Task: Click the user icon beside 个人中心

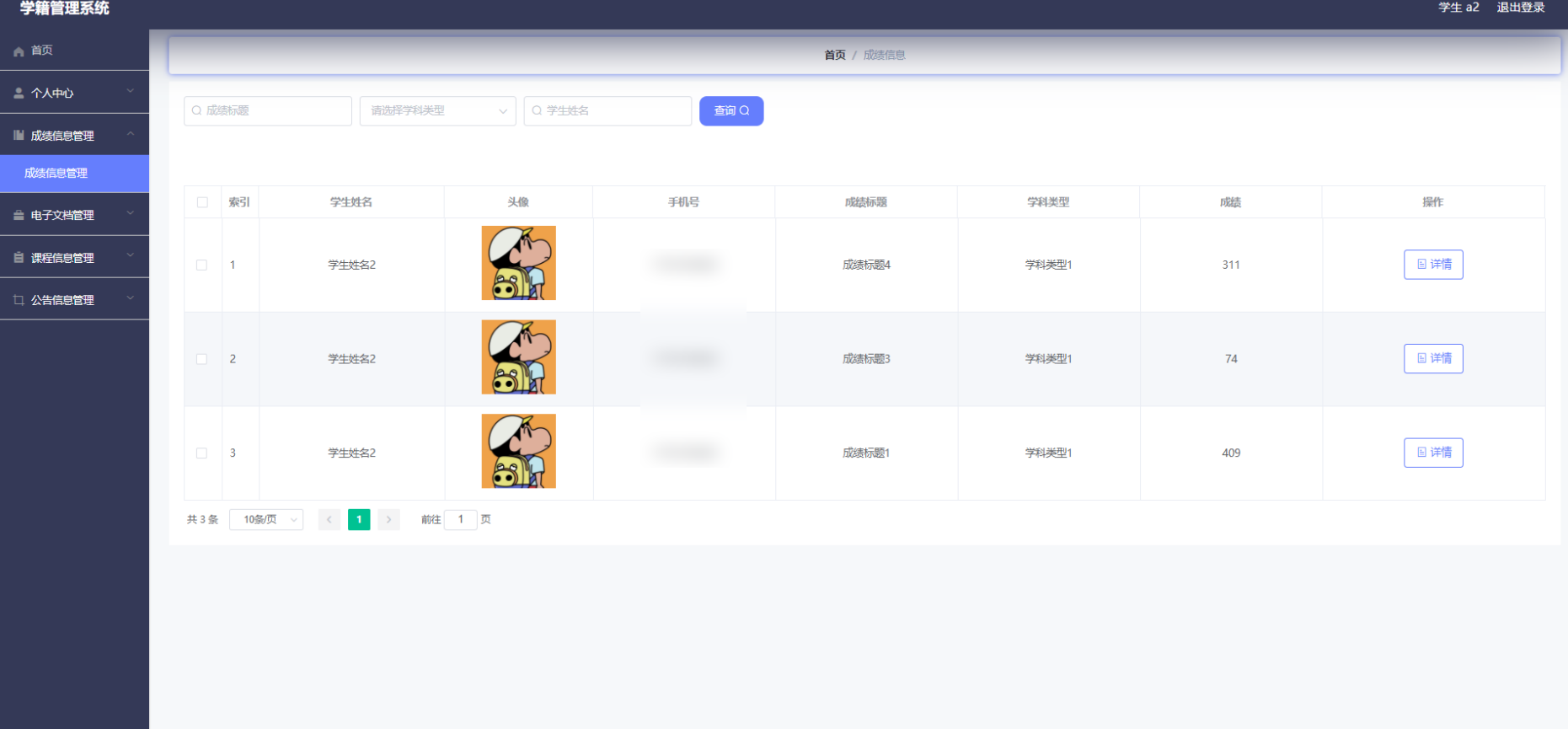Action: pos(19,94)
